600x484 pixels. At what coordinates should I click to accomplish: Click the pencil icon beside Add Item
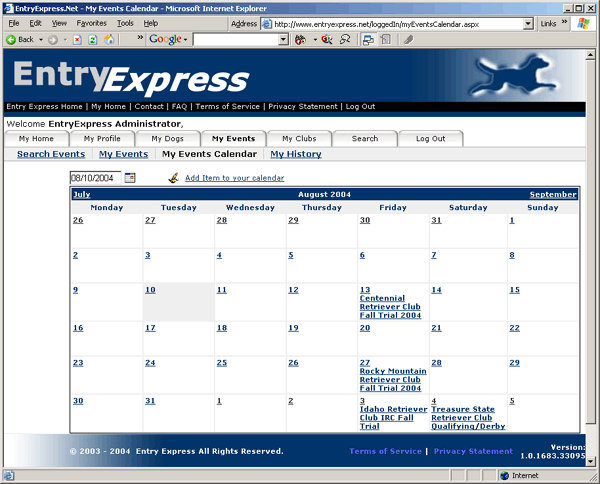pos(173,178)
